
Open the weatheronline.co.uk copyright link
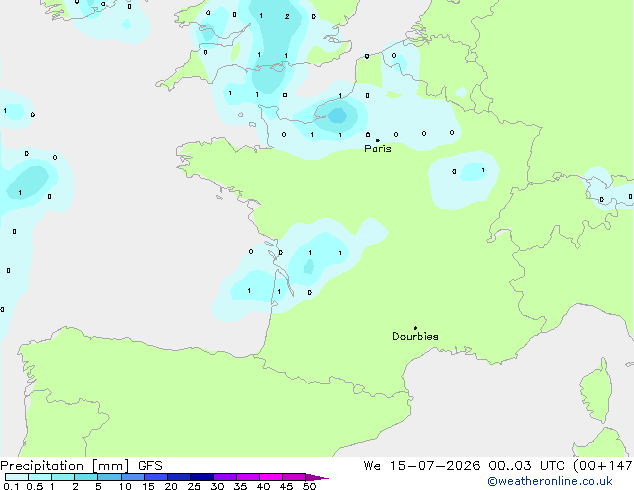(x=549, y=481)
